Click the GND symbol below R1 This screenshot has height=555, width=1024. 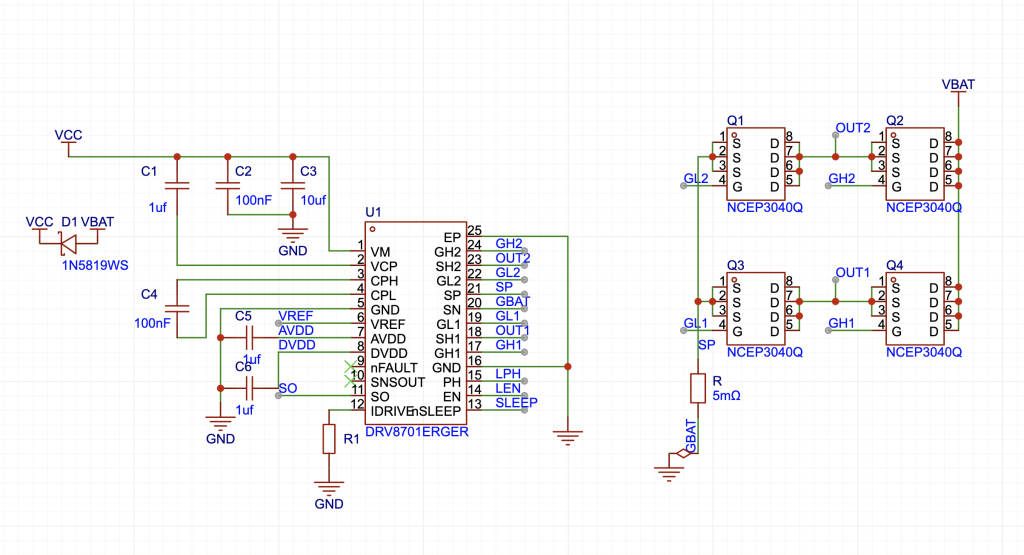(328, 488)
